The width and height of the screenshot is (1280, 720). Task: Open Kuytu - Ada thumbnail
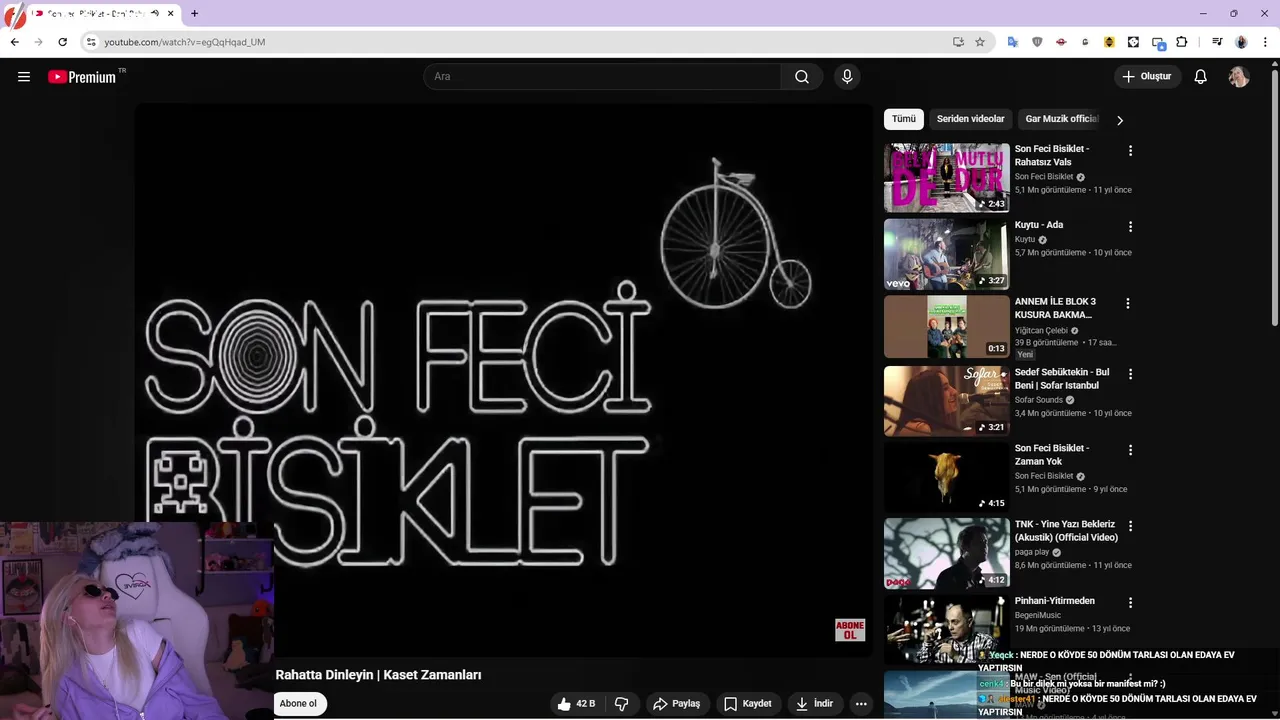click(x=946, y=254)
